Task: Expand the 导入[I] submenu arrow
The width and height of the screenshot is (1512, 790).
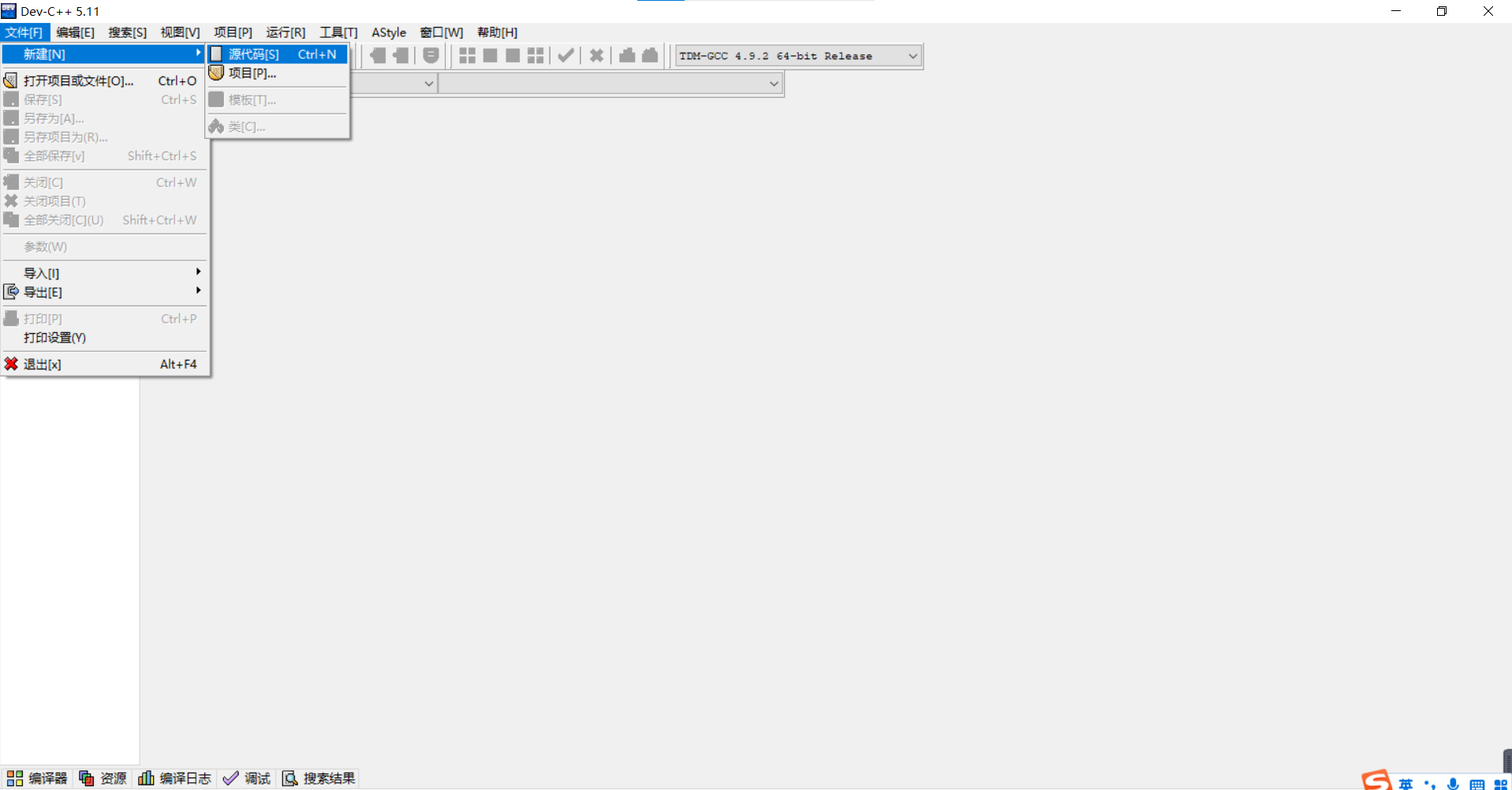Action: click(198, 271)
